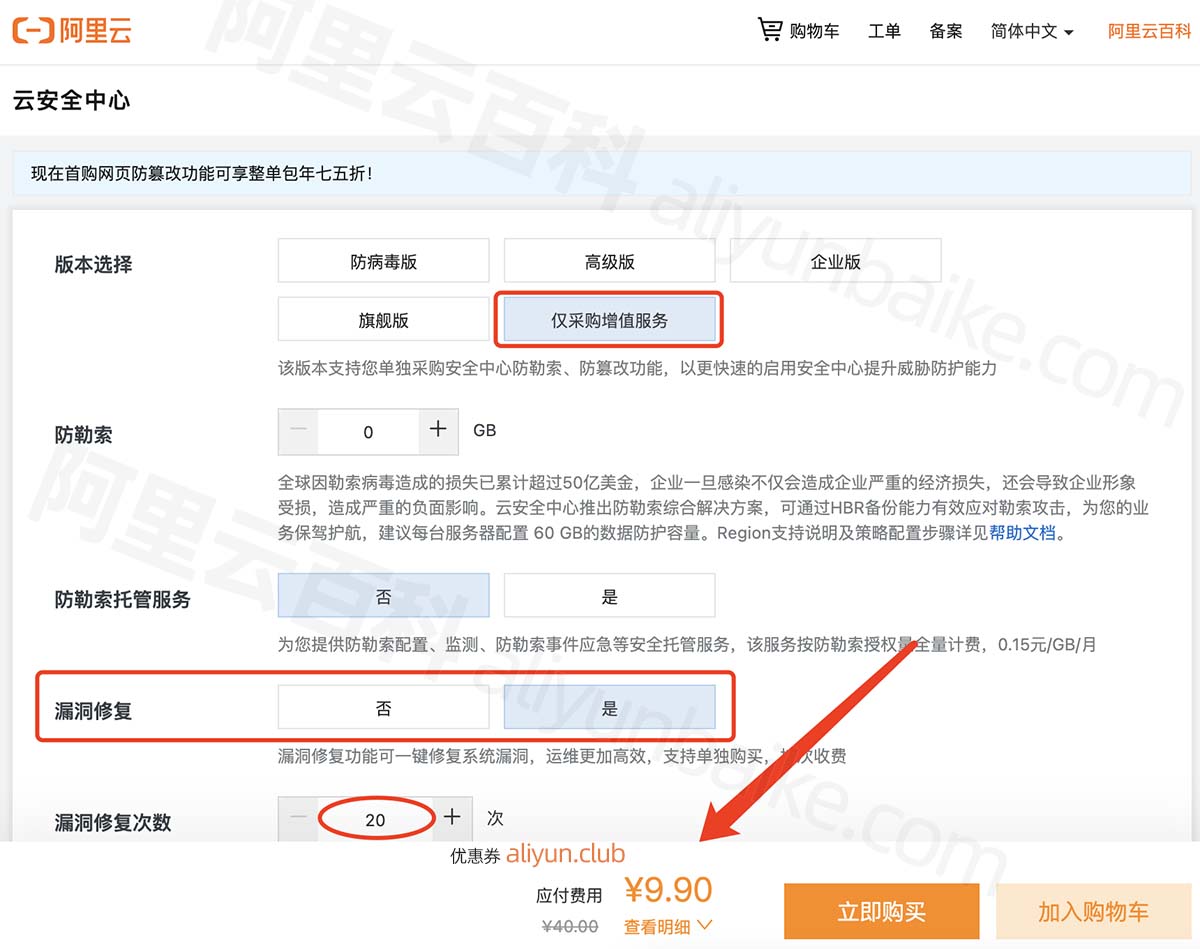The image size is (1200, 949).
Task: Click the 漏洞修复次数 label
Action: click(x=113, y=823)
